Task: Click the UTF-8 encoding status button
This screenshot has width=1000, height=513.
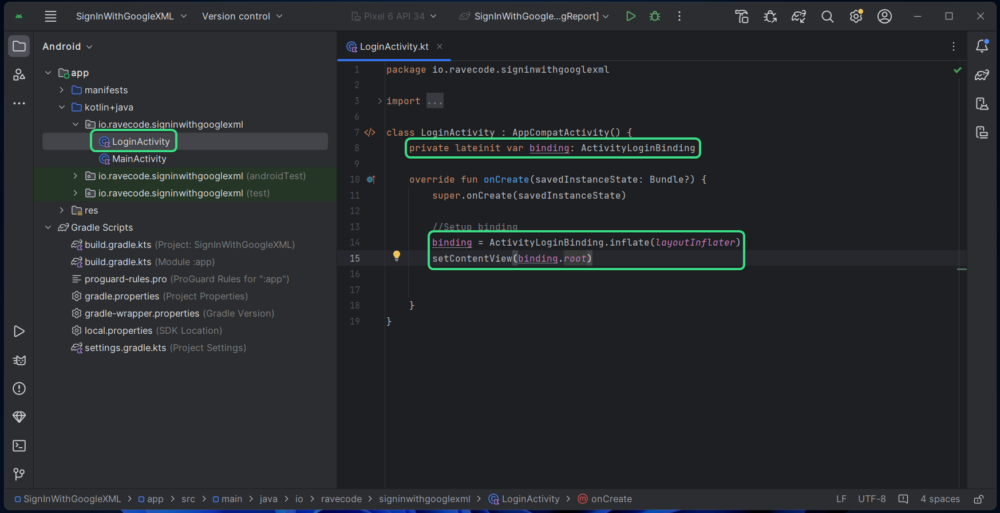Action: 871,499
